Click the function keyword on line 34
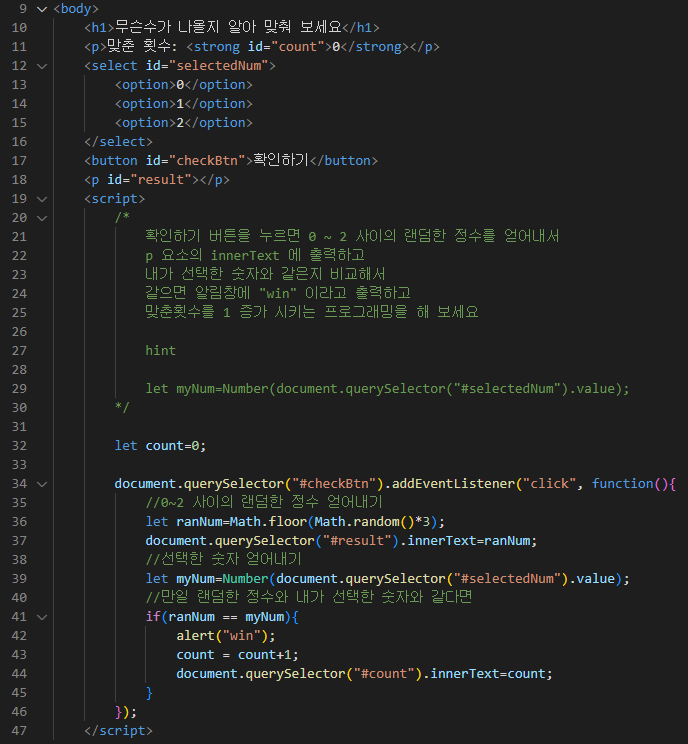Screen dimensions: 688x744 coord(623,484)
